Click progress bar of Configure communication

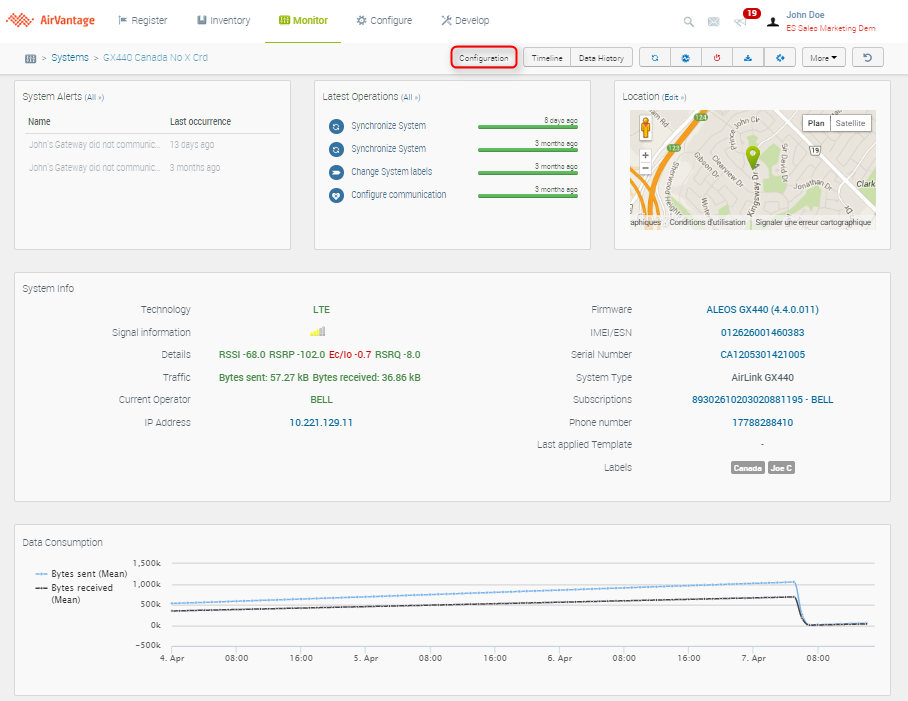528,196
